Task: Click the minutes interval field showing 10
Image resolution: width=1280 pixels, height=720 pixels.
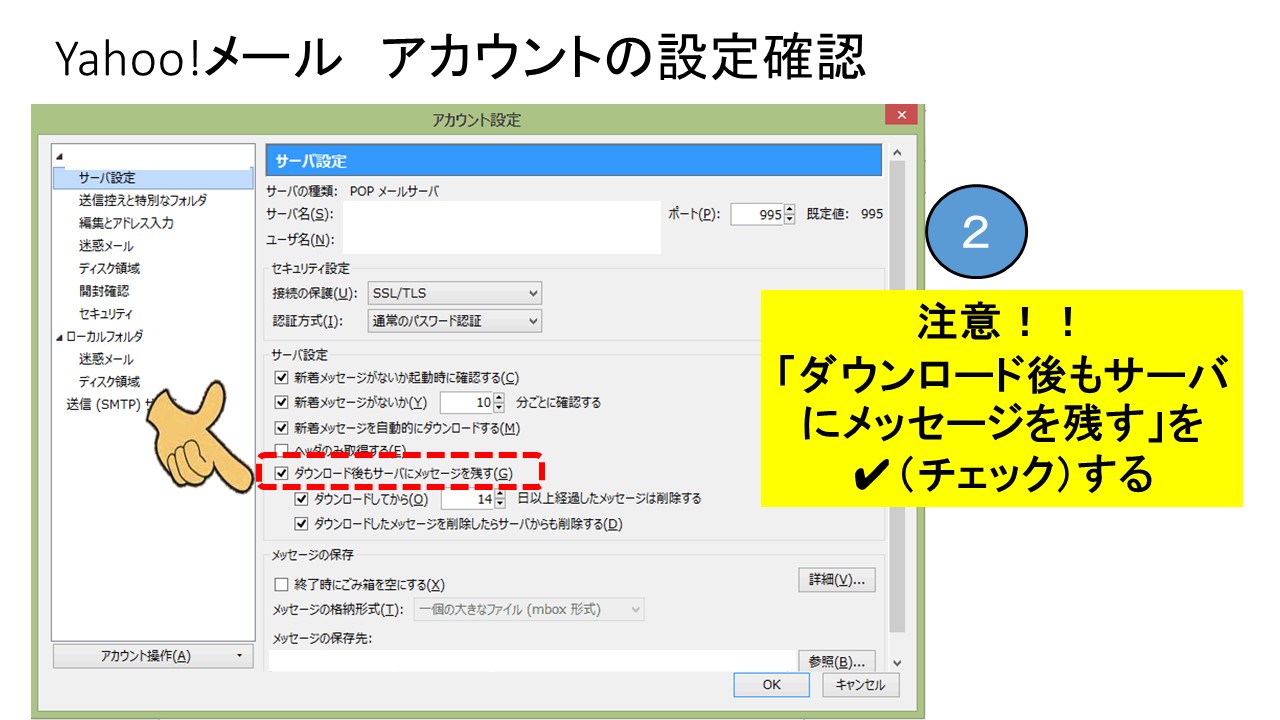Action: click(x=467, y=403)
